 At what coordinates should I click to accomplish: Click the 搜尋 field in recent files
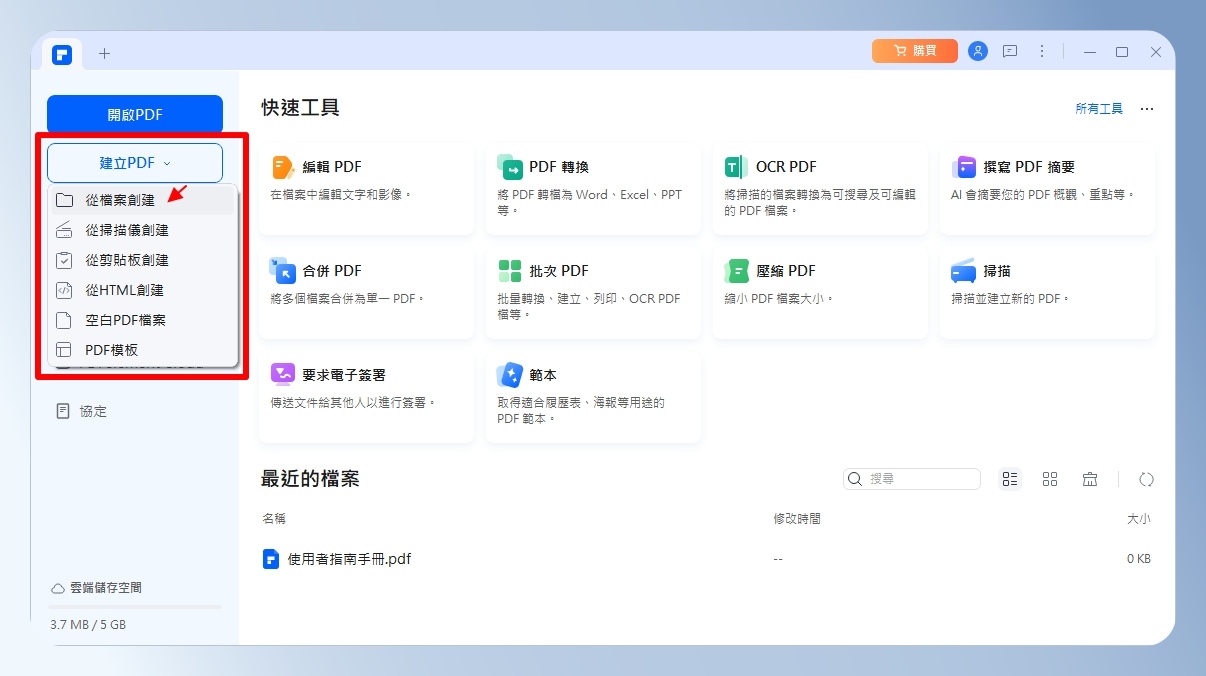(x=912, y=479)
